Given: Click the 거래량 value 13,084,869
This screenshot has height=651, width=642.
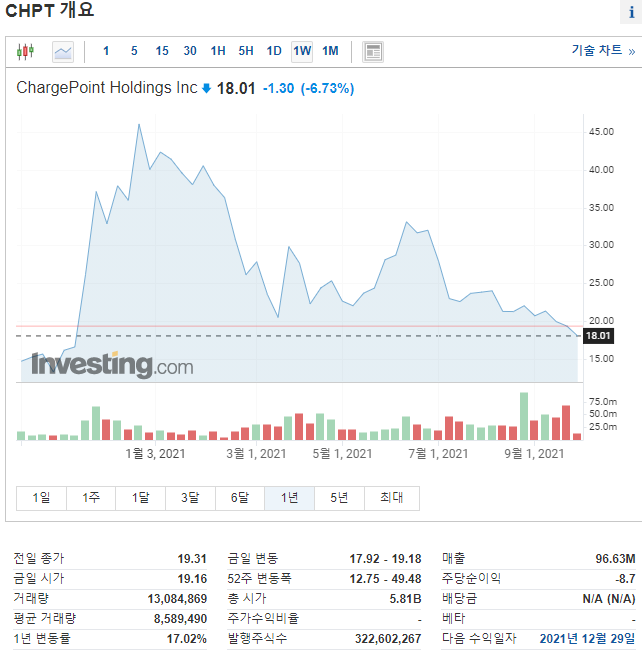Looking at the screenshot, I should pyautogui.click(x=177, y=599).
